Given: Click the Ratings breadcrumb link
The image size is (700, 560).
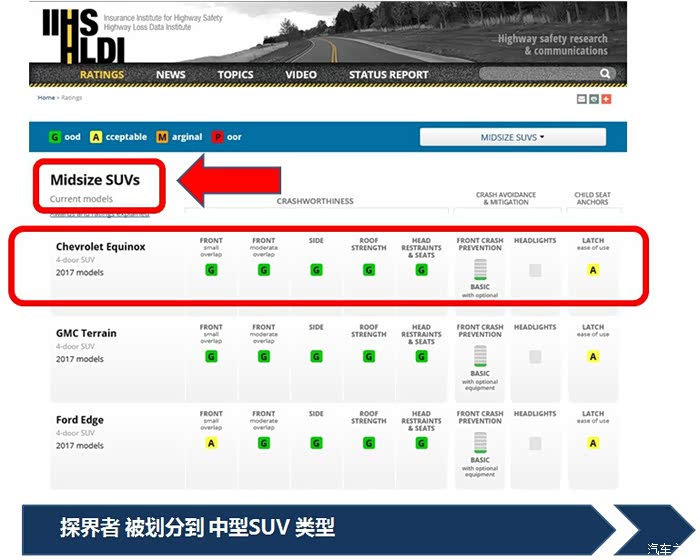Looking at the screenshot, I should point(71,97).
